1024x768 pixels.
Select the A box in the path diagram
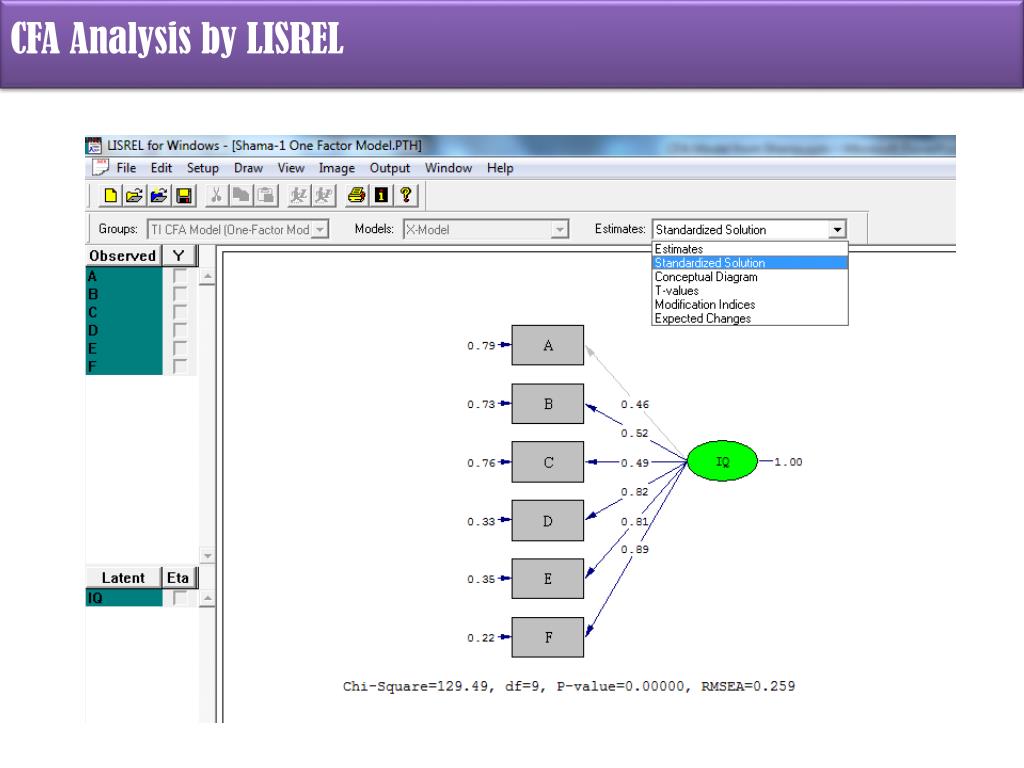click(547, 345)
